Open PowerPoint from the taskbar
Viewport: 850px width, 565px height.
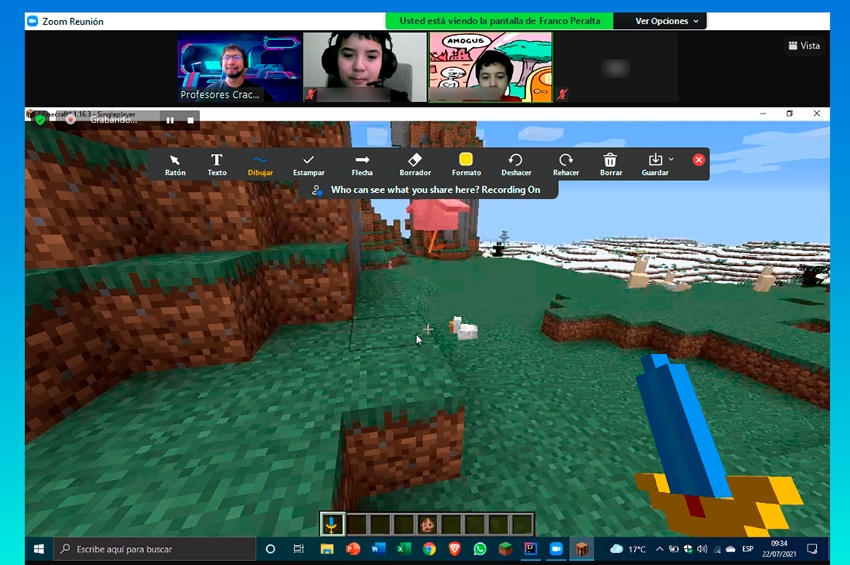coord(353,549)
